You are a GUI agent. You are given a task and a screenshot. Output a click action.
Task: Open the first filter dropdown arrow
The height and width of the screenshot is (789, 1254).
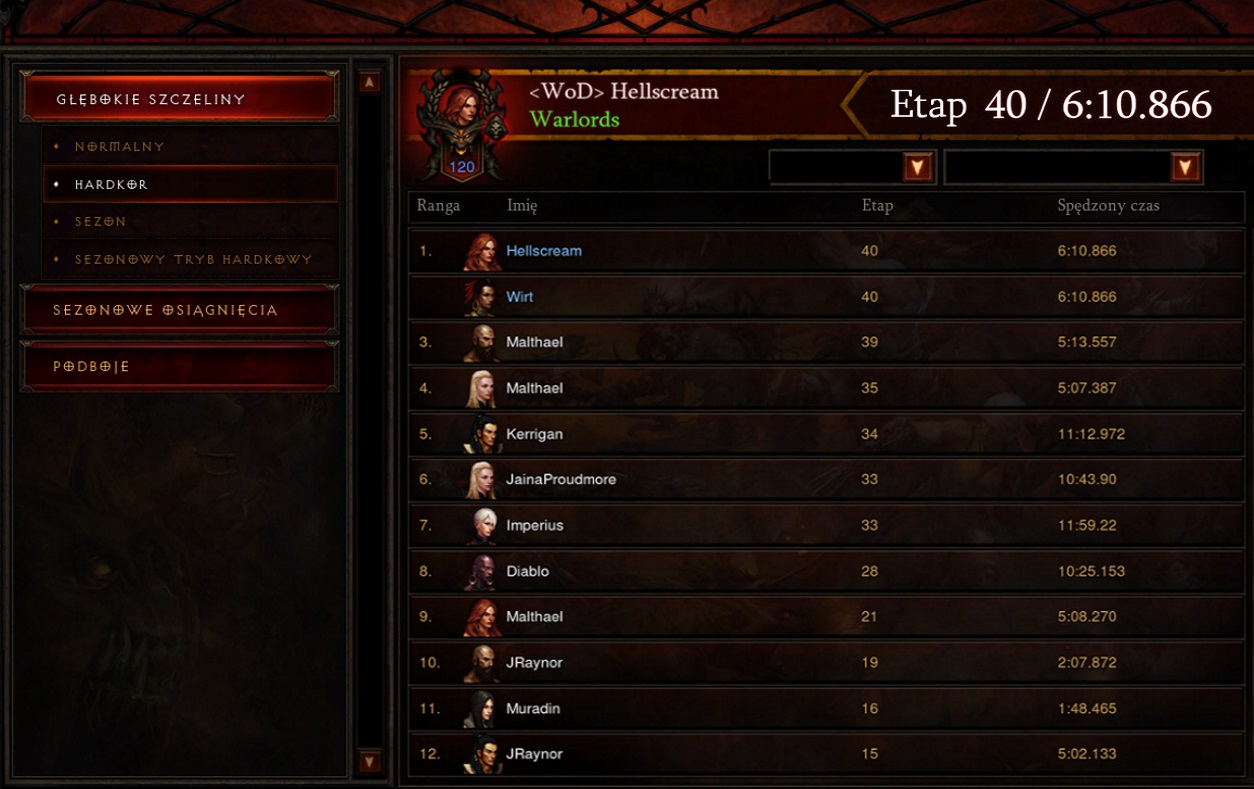pyautogui.click(x=917, y=168)
